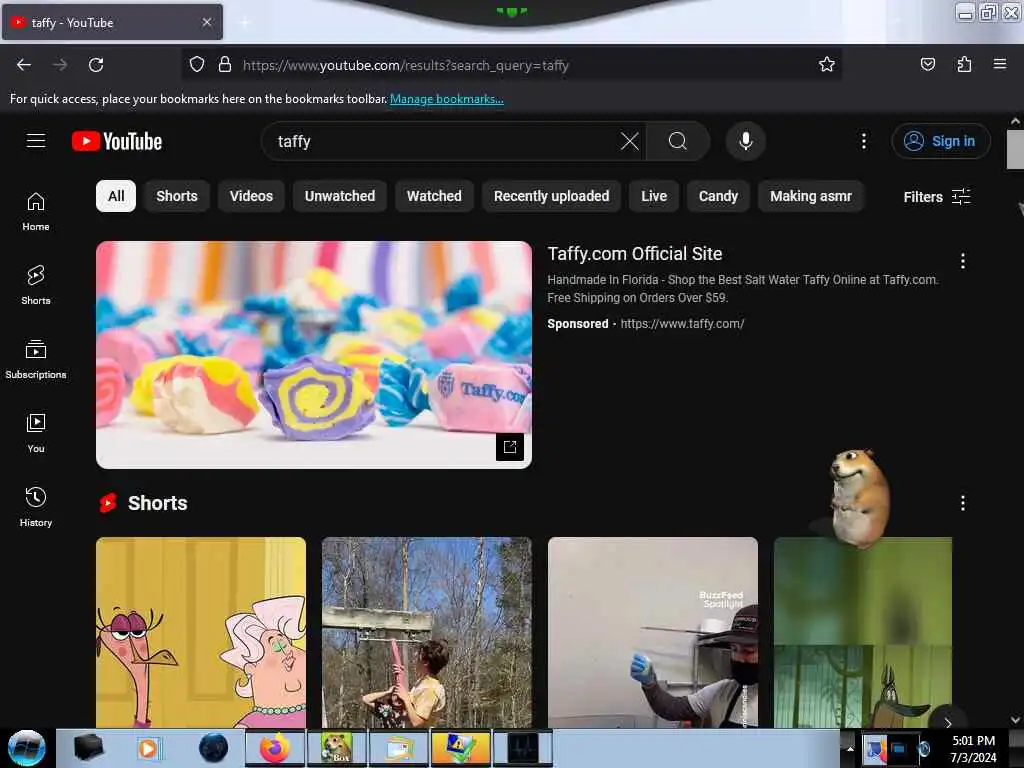Click the scrollbar down arrow

pos(1015,720)
